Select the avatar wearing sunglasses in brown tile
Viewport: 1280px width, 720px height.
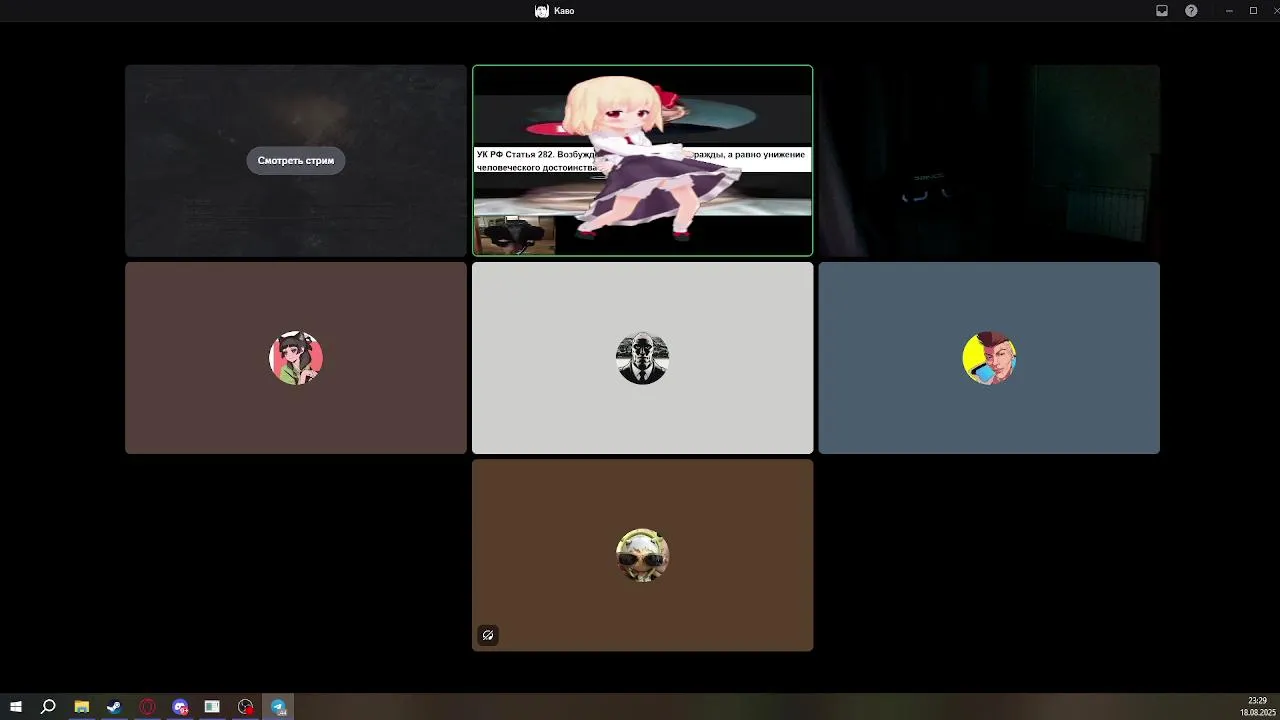point(642,555)
